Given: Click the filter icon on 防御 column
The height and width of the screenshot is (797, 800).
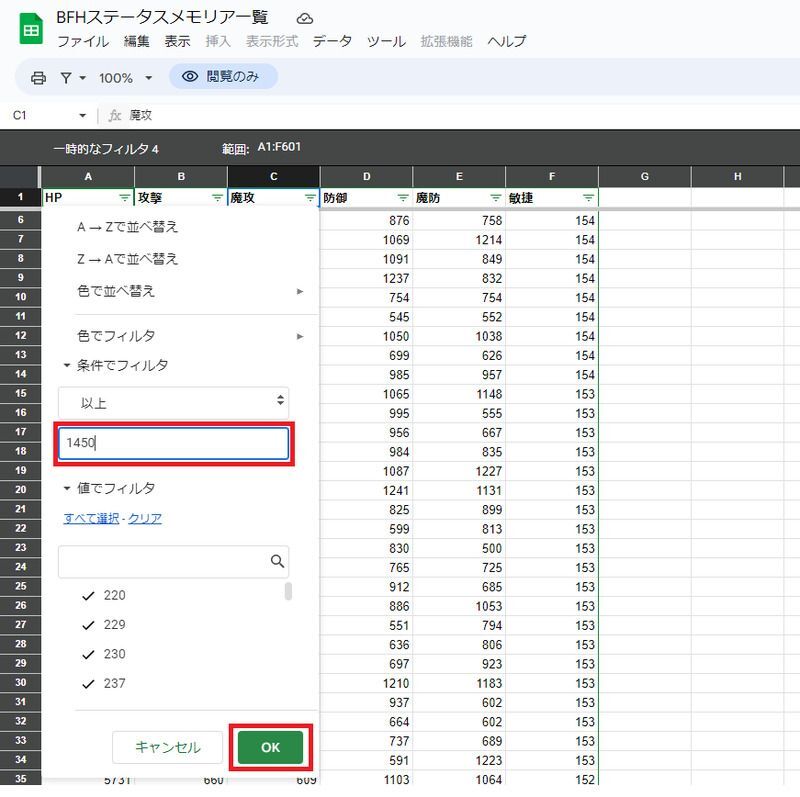Looking at the screenshot, I should pyautogui.click(x=403, y=198).
